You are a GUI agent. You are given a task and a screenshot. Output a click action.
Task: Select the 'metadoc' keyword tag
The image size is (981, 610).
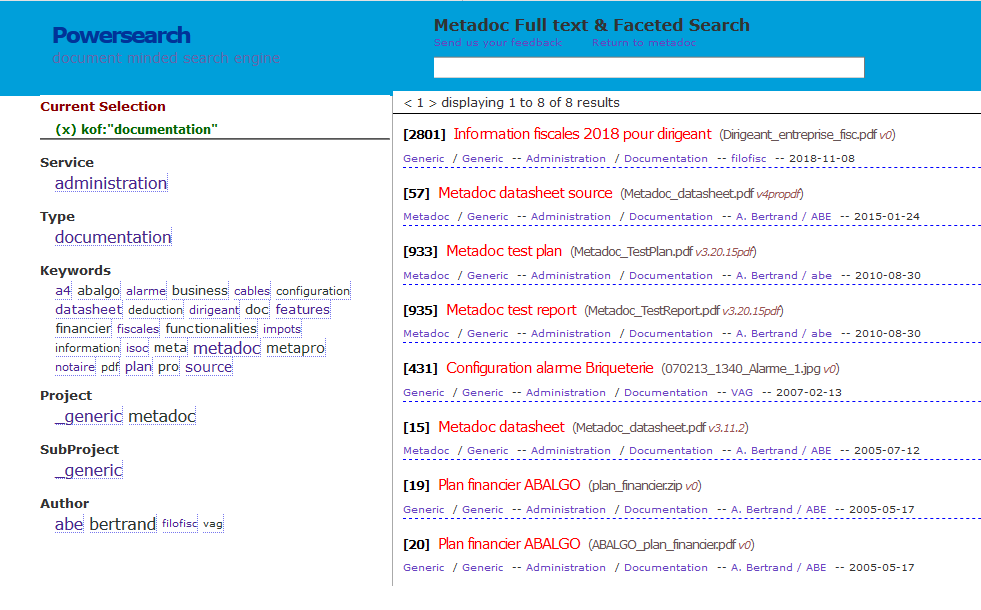(x=226, y=348)
